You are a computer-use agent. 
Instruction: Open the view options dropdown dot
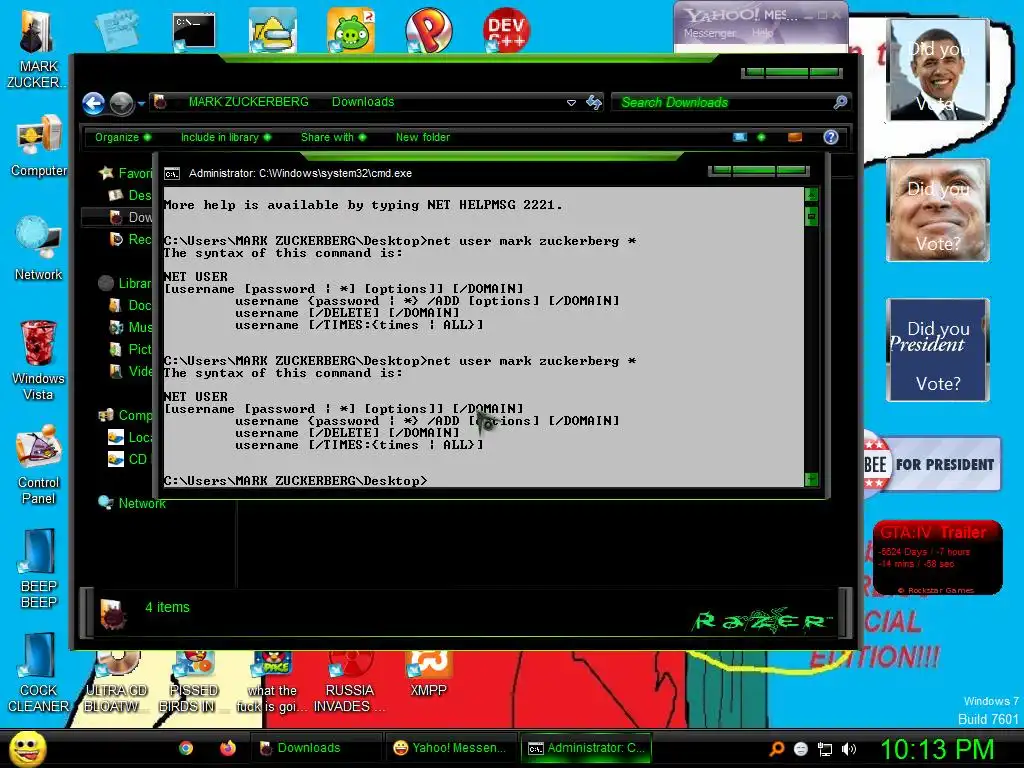click(761, 137)
